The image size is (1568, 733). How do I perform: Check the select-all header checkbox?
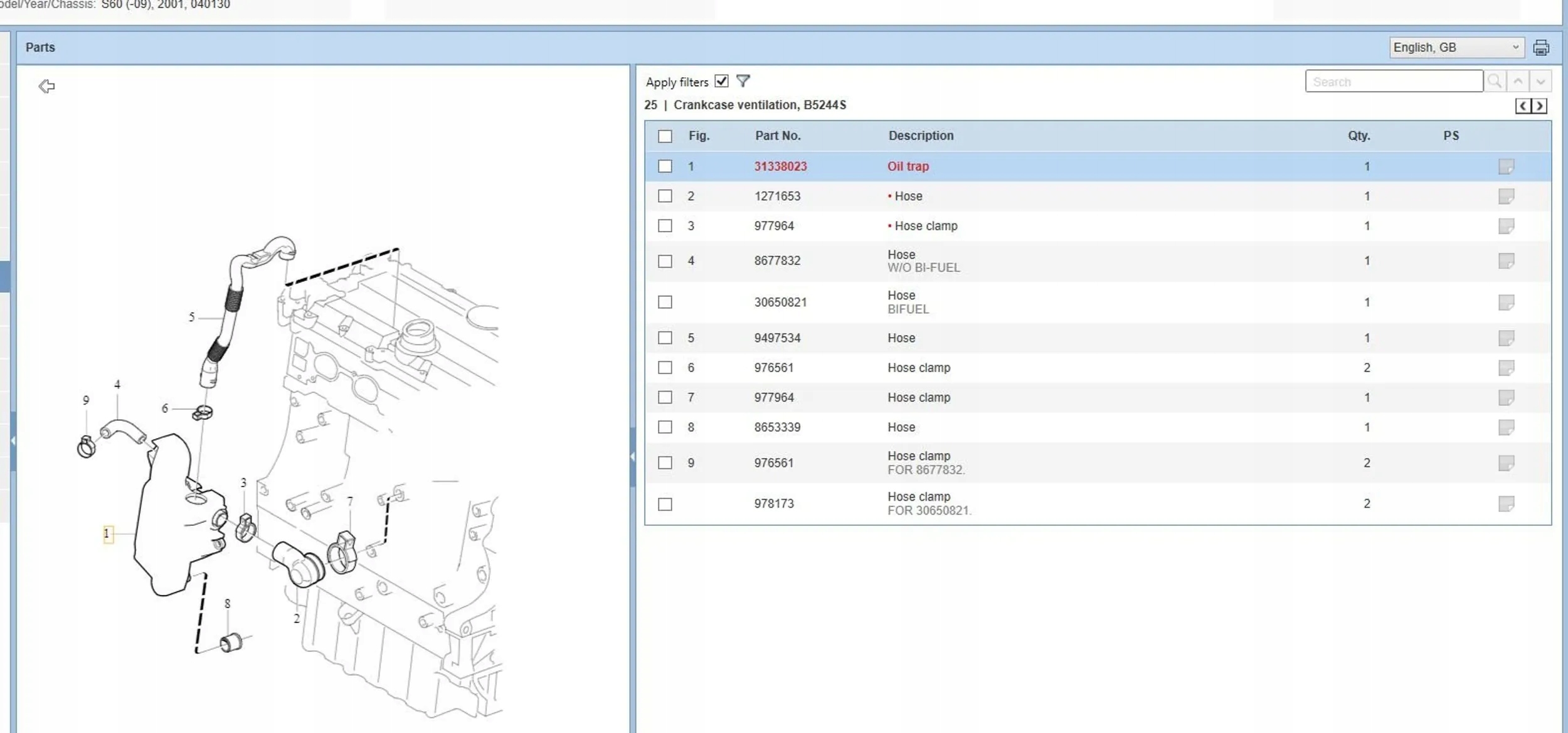(665, 136)
